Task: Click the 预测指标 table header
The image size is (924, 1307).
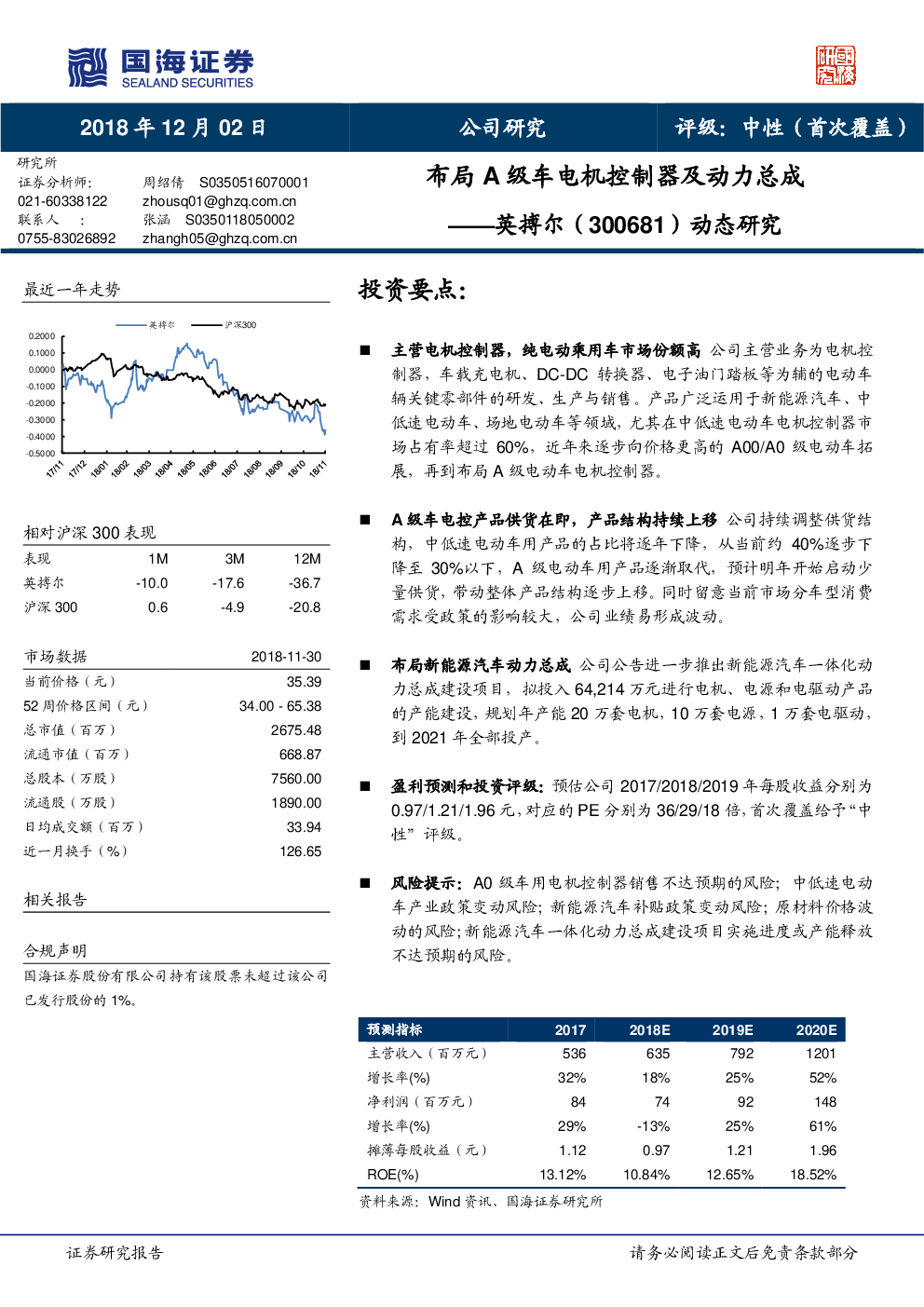Action: coord(395,1029)
